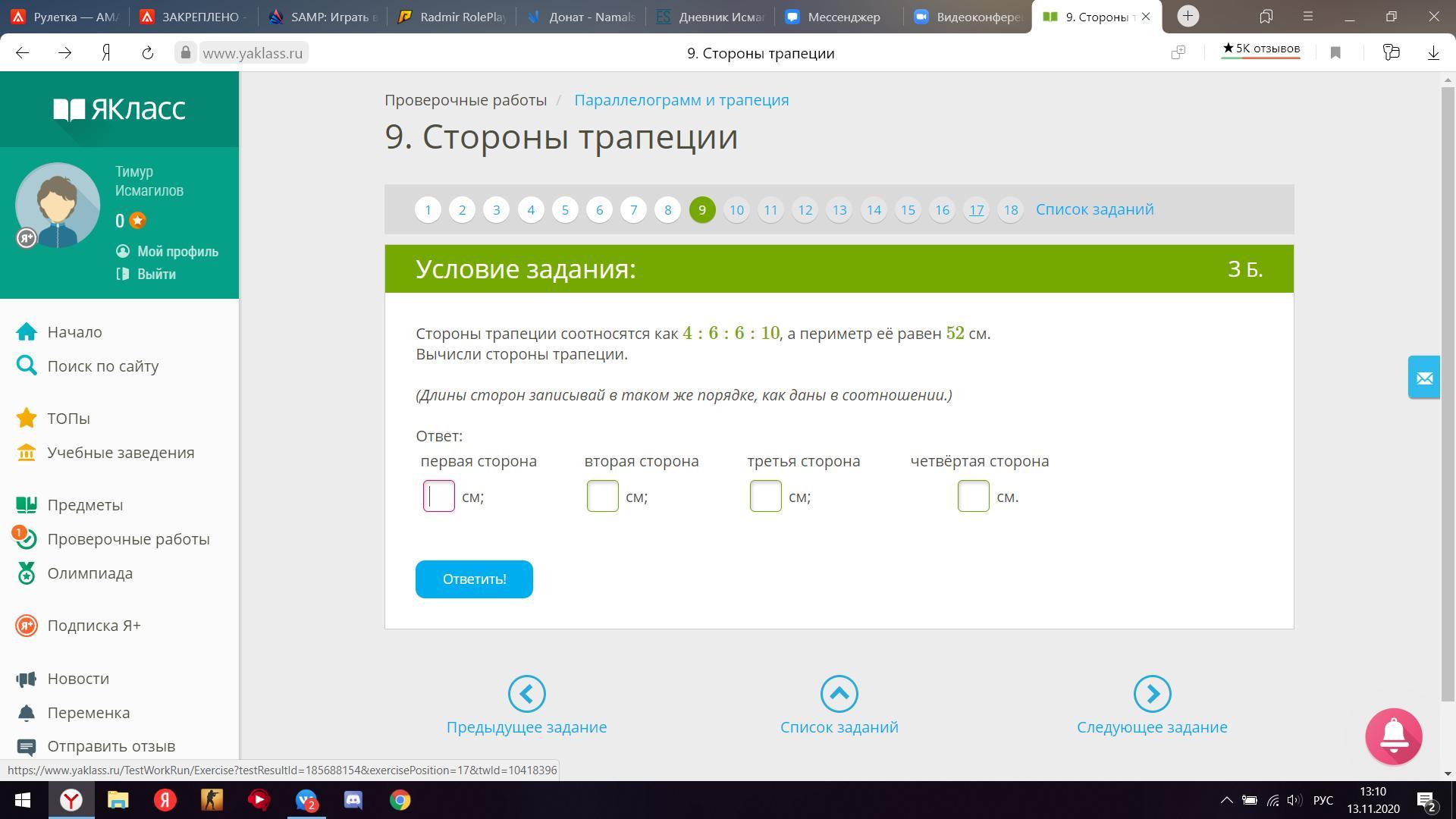Open Параллелограмм и трапеция breadcrumb link
The image size is (1456, 819).
[681, 100]
